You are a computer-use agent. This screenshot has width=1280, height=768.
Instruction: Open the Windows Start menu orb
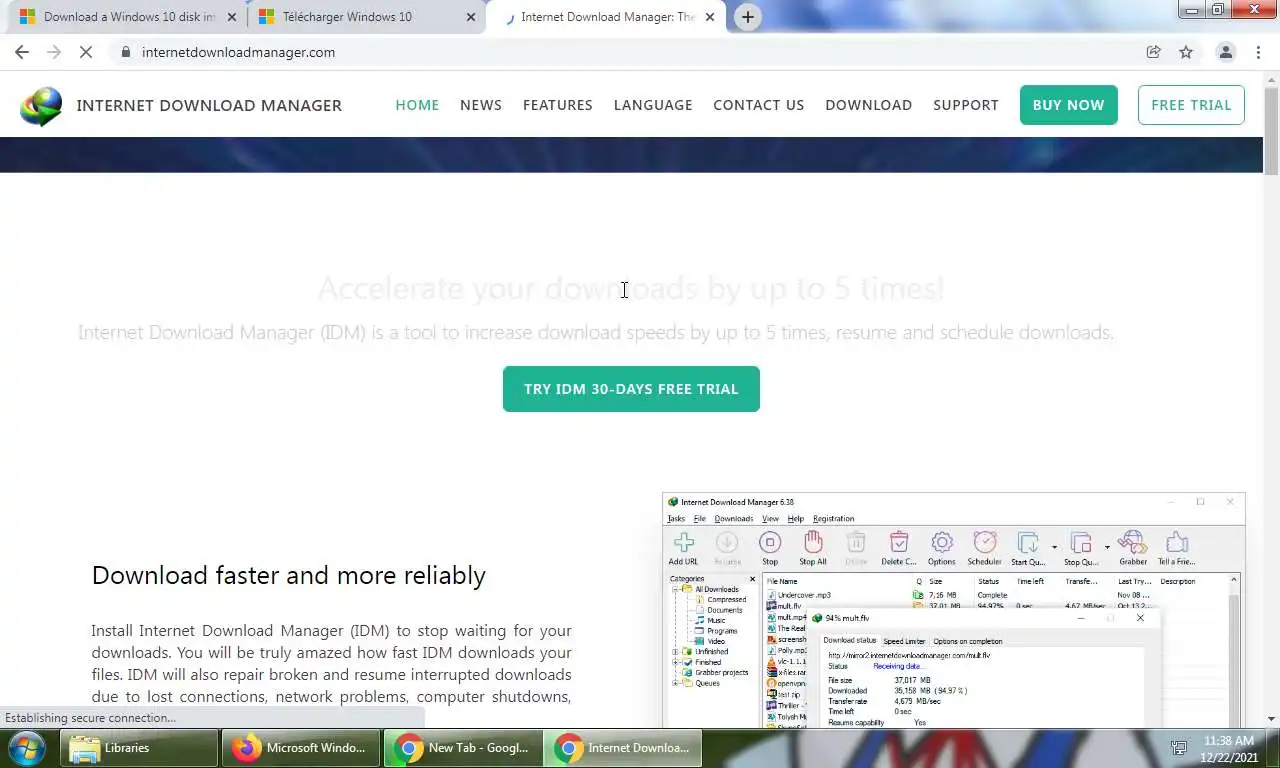tap(25, 748)
